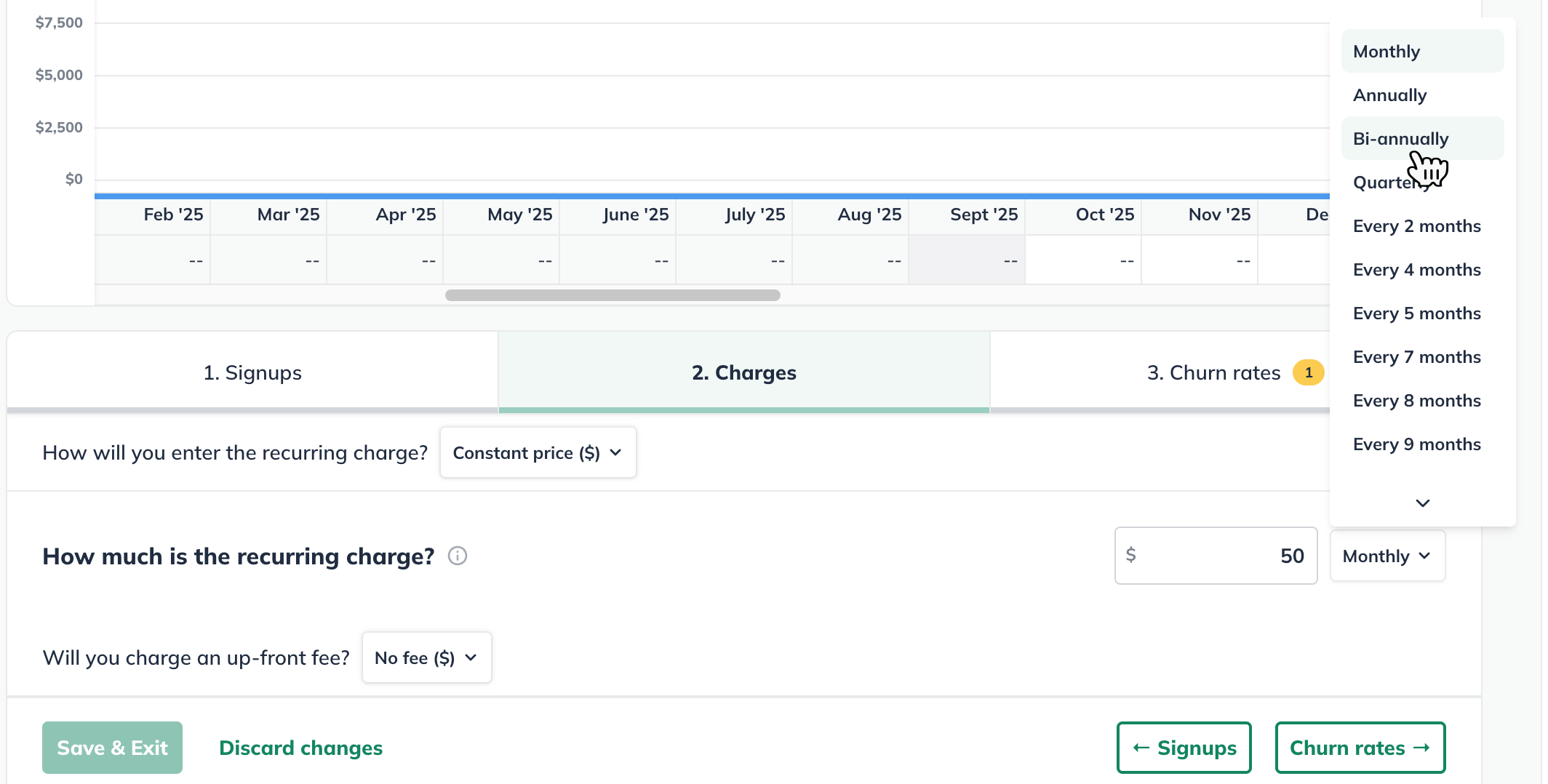Open the "Constant price ($)" dropdown
Screen dimensions: 1548x784
click(x=538, y=452)
